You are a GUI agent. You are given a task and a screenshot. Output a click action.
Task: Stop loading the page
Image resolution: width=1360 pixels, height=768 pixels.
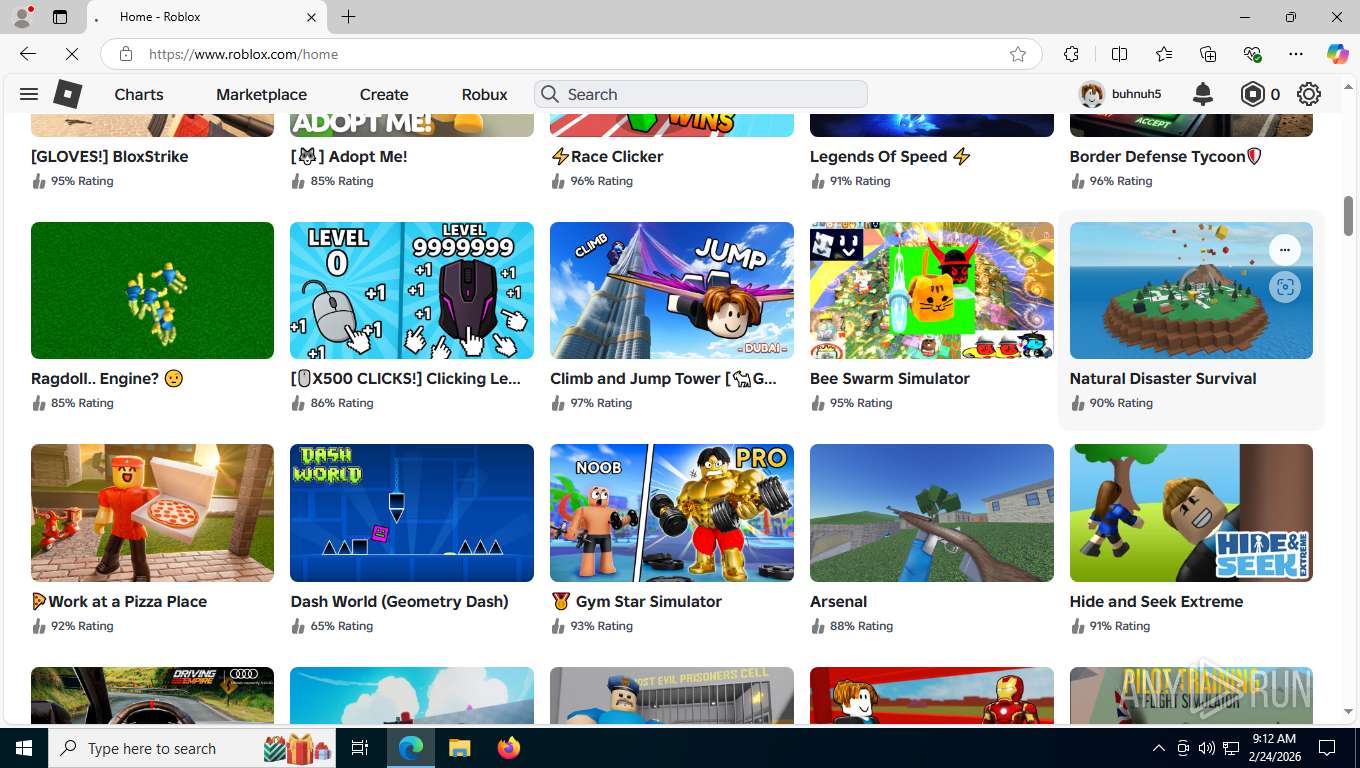(71, 54)
